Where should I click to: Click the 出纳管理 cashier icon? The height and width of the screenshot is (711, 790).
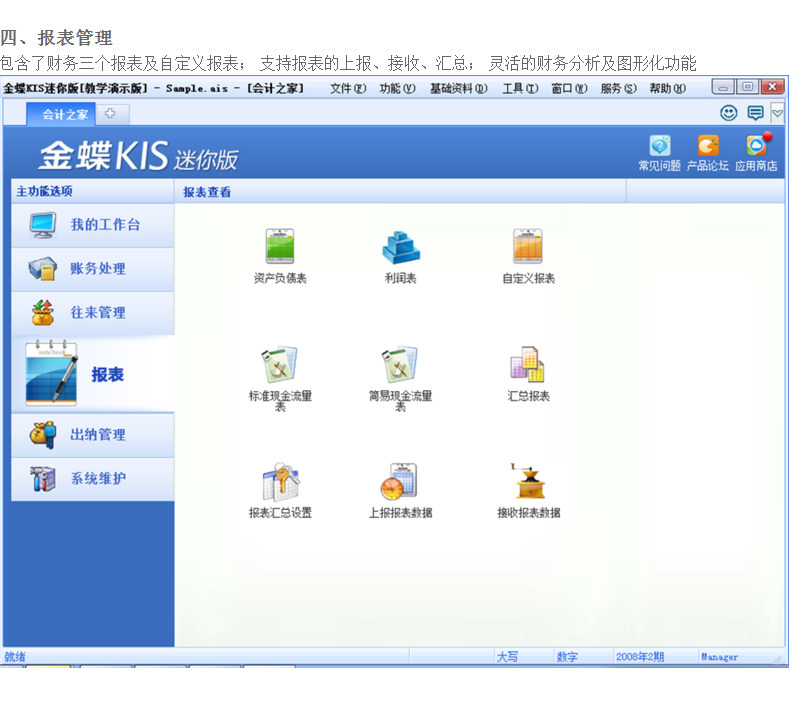[43, 434]
